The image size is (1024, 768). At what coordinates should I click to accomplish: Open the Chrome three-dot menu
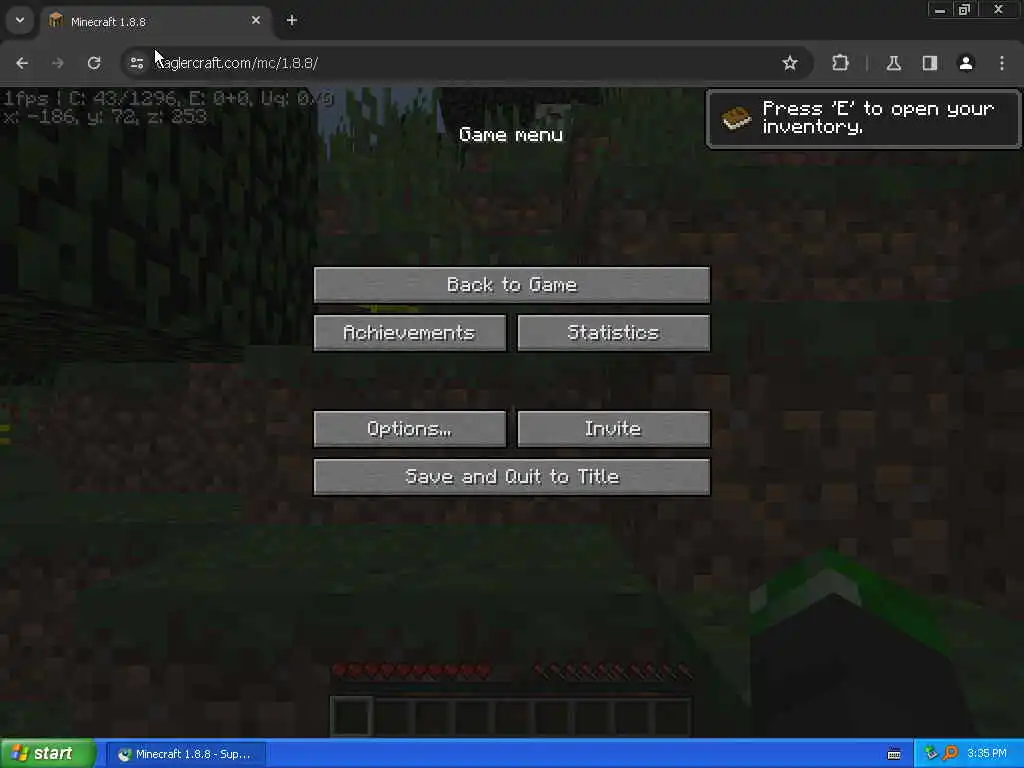click(1002, 63)
